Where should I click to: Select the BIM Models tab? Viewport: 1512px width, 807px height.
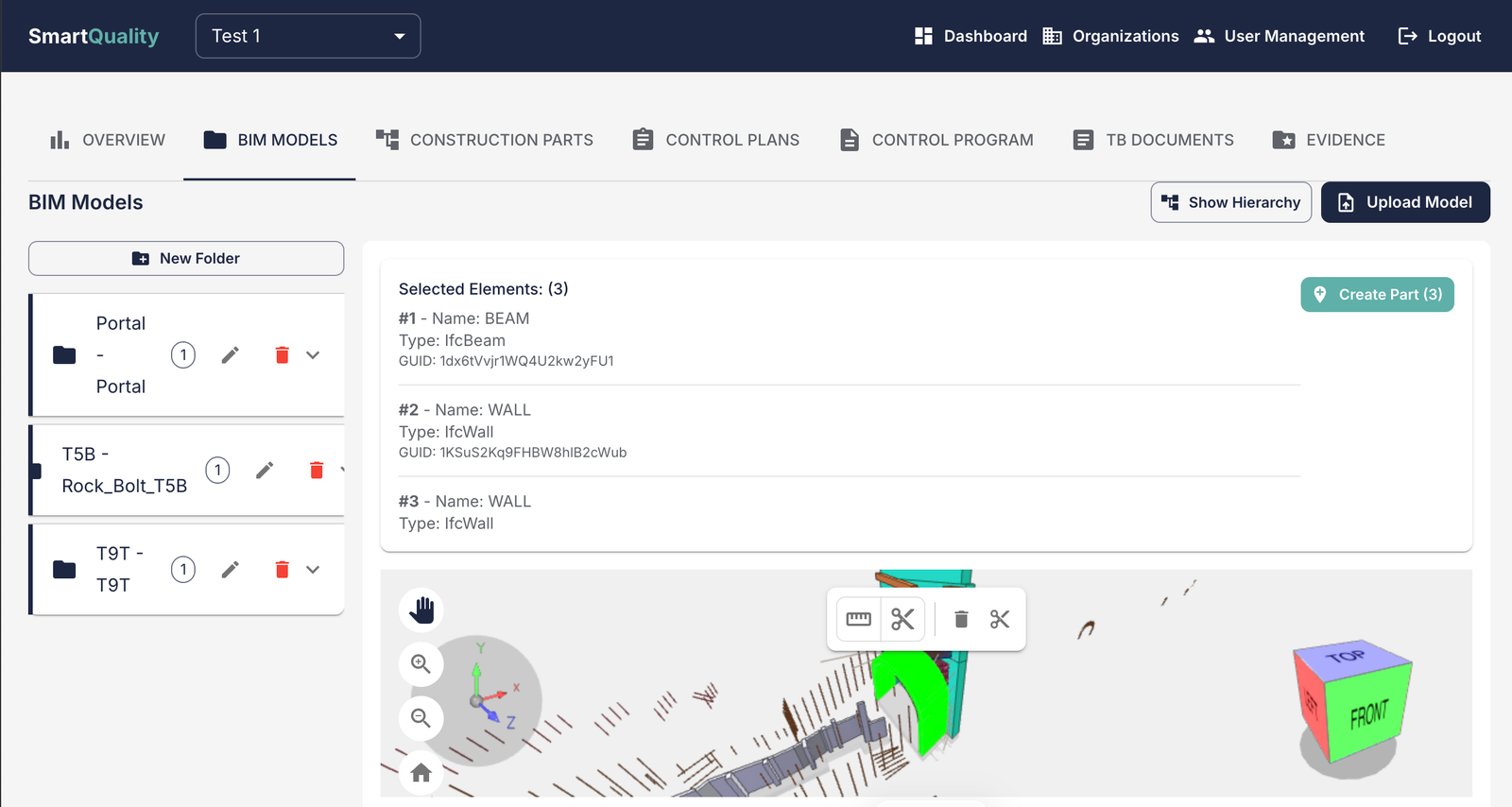[269, 140]
